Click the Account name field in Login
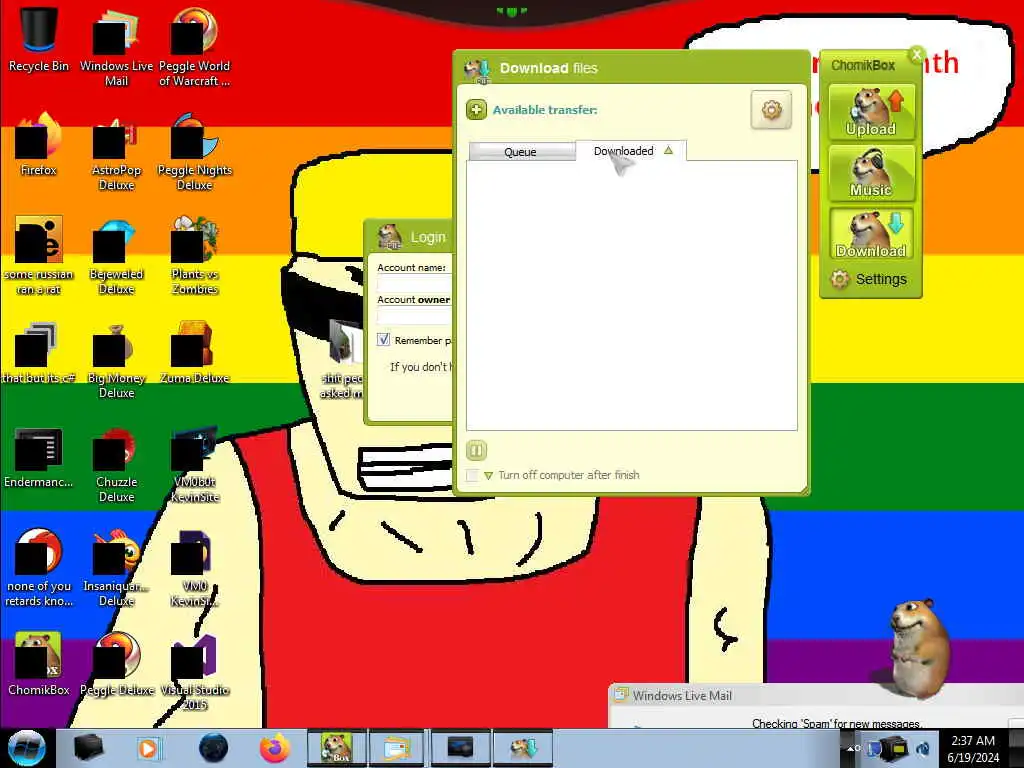 click(415, 283)
